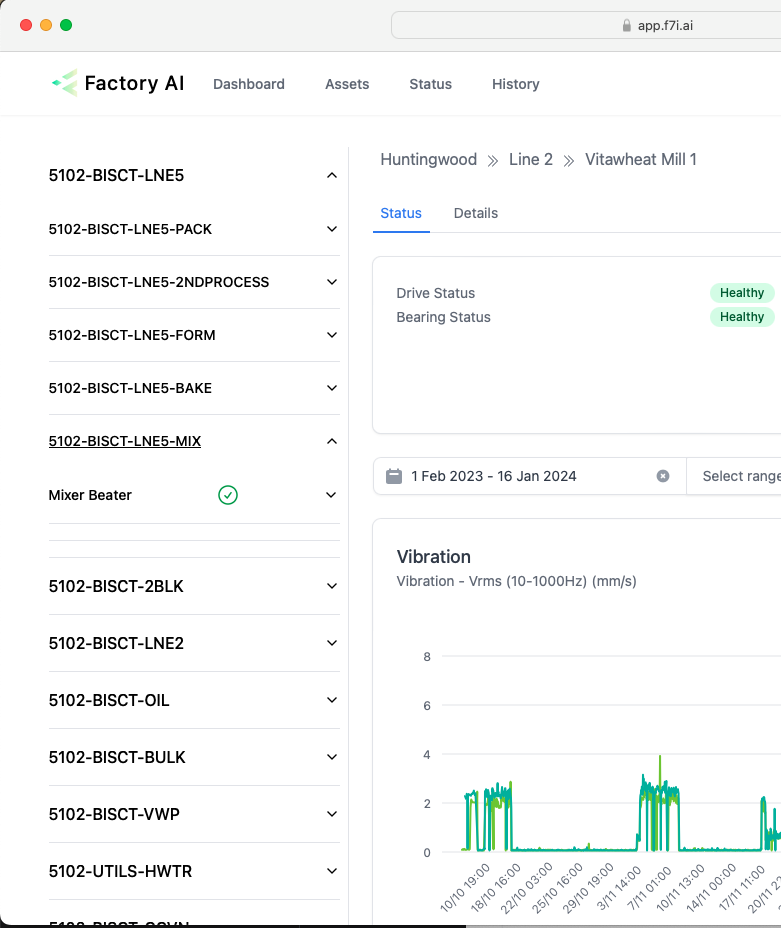Image resolution: width=781 pixels, height=928 pixels.
Task: Click the yellow macOS minimize button
Action: 46,25
